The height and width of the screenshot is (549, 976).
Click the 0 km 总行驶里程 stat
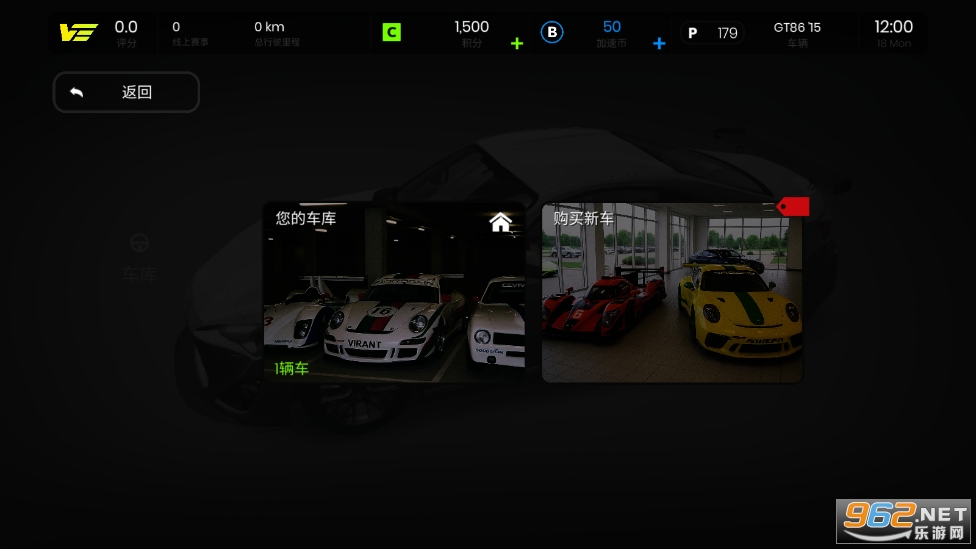(275, 33)
